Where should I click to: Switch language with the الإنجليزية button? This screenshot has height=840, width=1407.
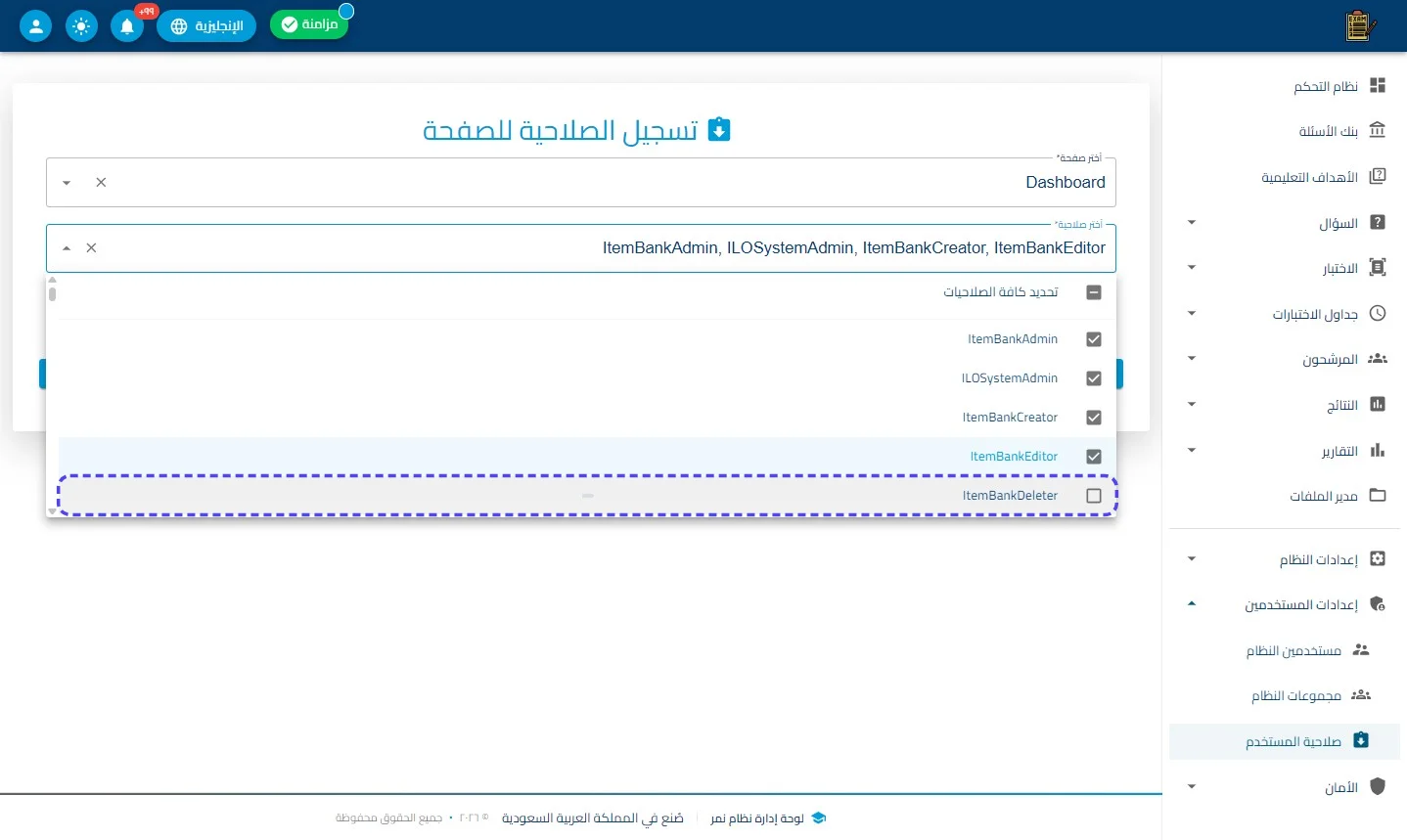click(x=206, y=25)
